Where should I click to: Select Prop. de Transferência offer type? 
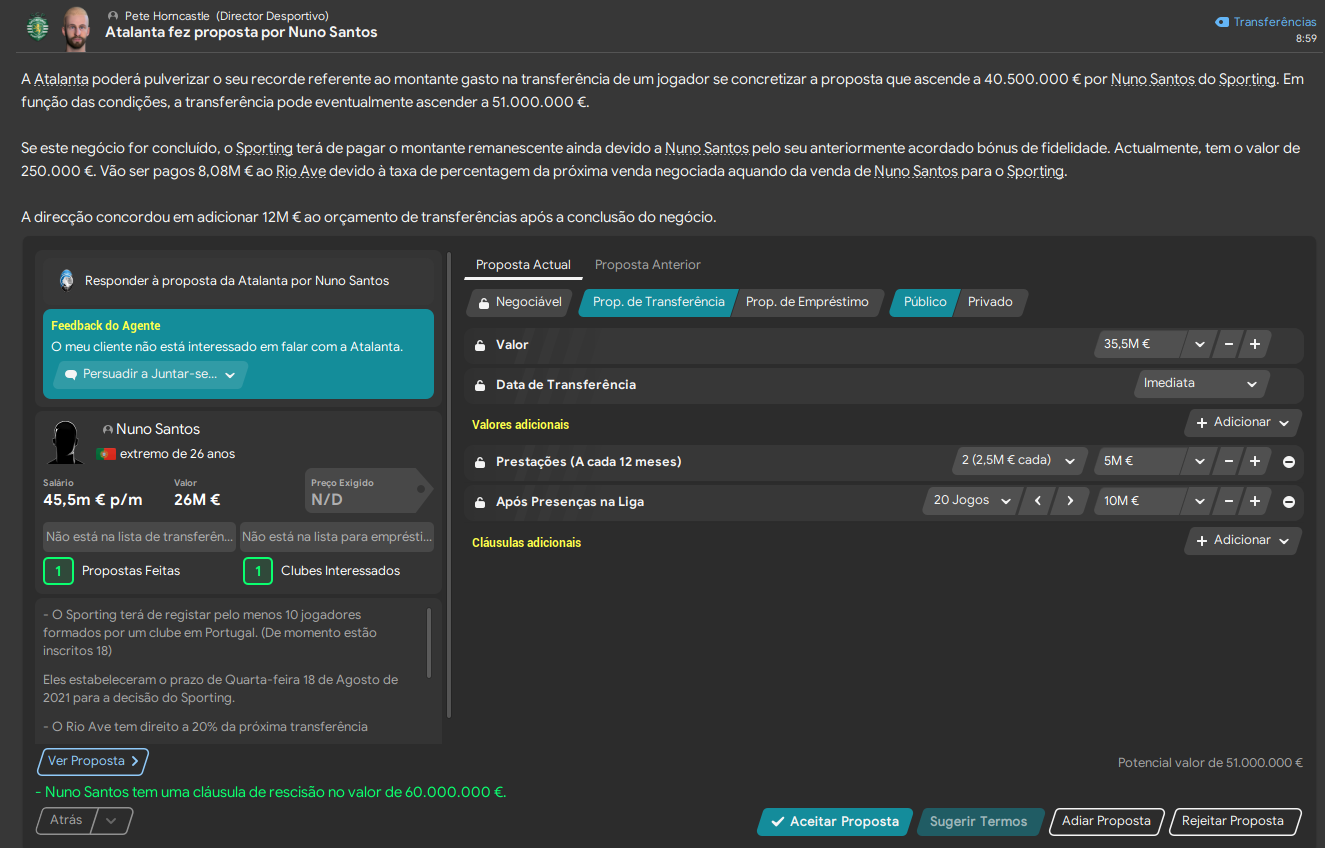pyautogui.click(x=658, y=302)
